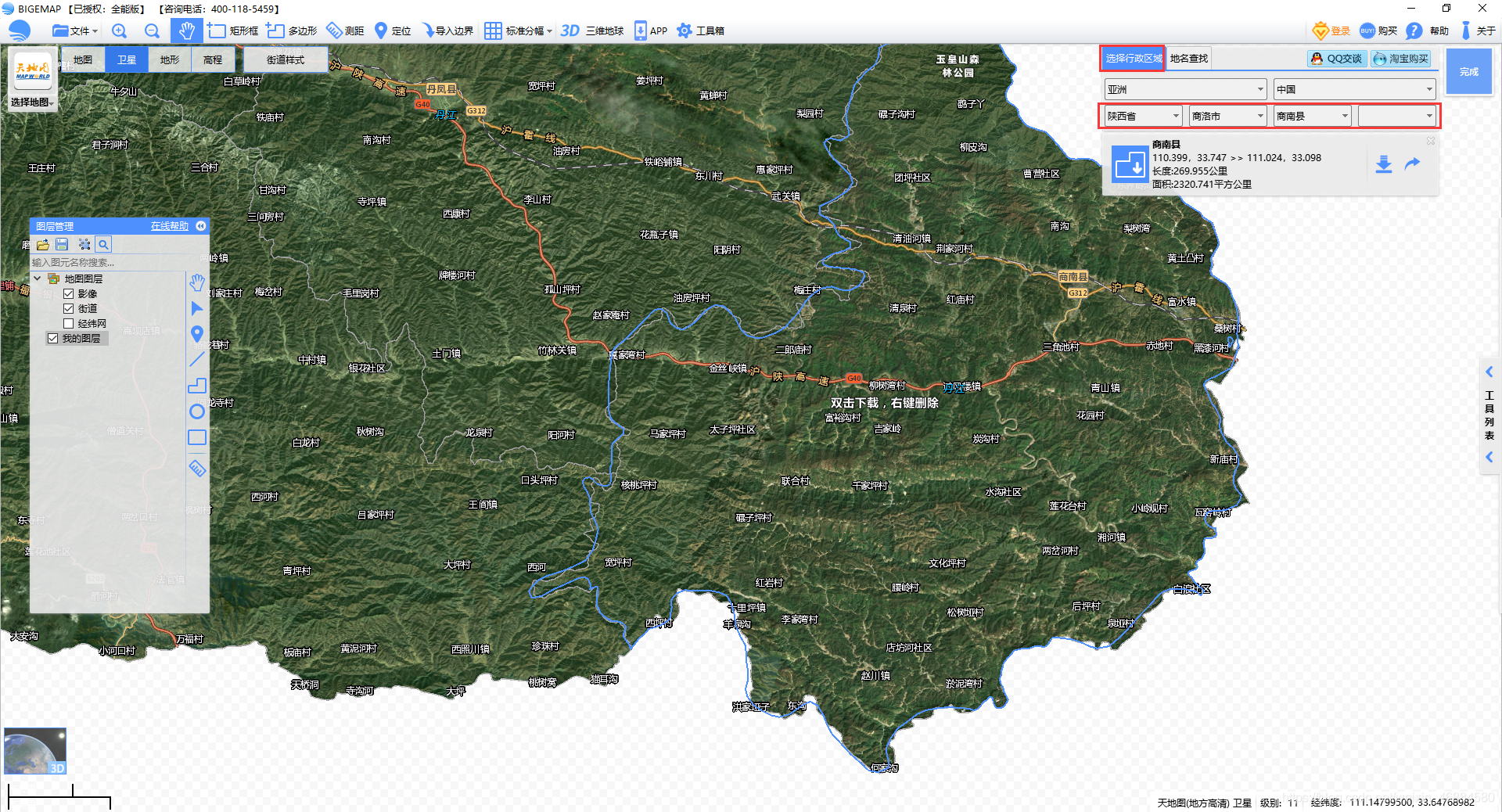The width and height of the screenshot is (1502, 812).
Task: Select the polygon drawing tool
Action: [x=197, y=386]
